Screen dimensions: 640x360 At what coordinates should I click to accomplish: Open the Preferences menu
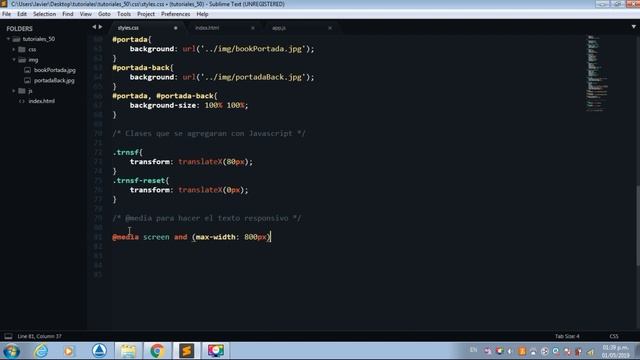click(176, 14)
